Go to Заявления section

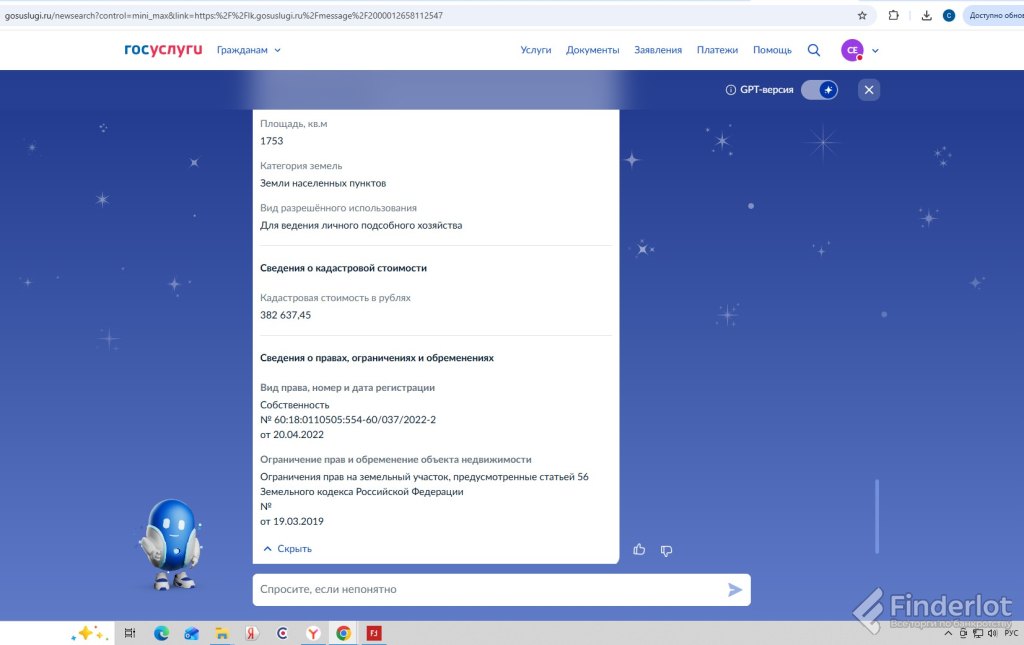point(658,50)
